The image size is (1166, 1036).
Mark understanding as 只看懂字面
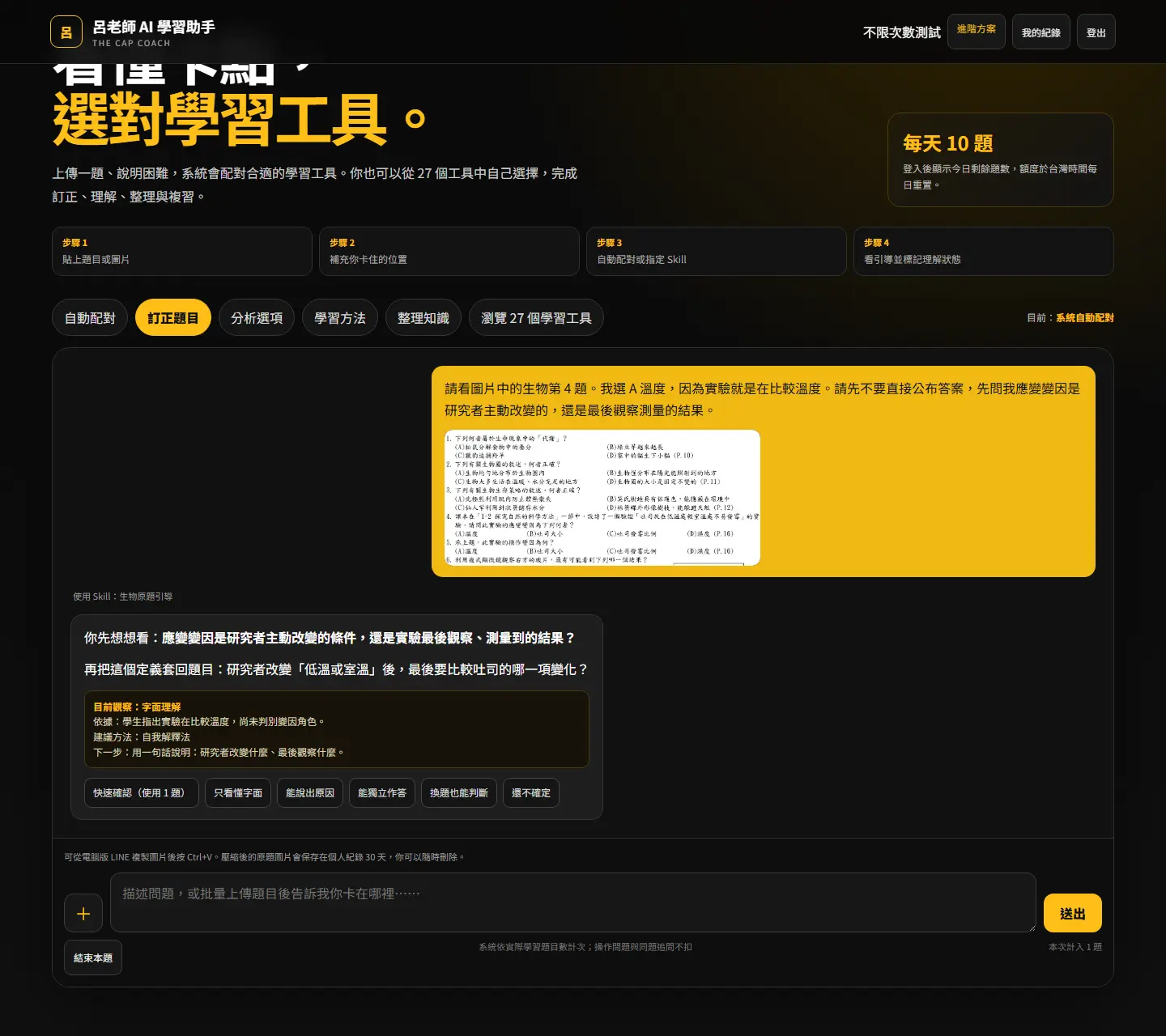(238, 793)
